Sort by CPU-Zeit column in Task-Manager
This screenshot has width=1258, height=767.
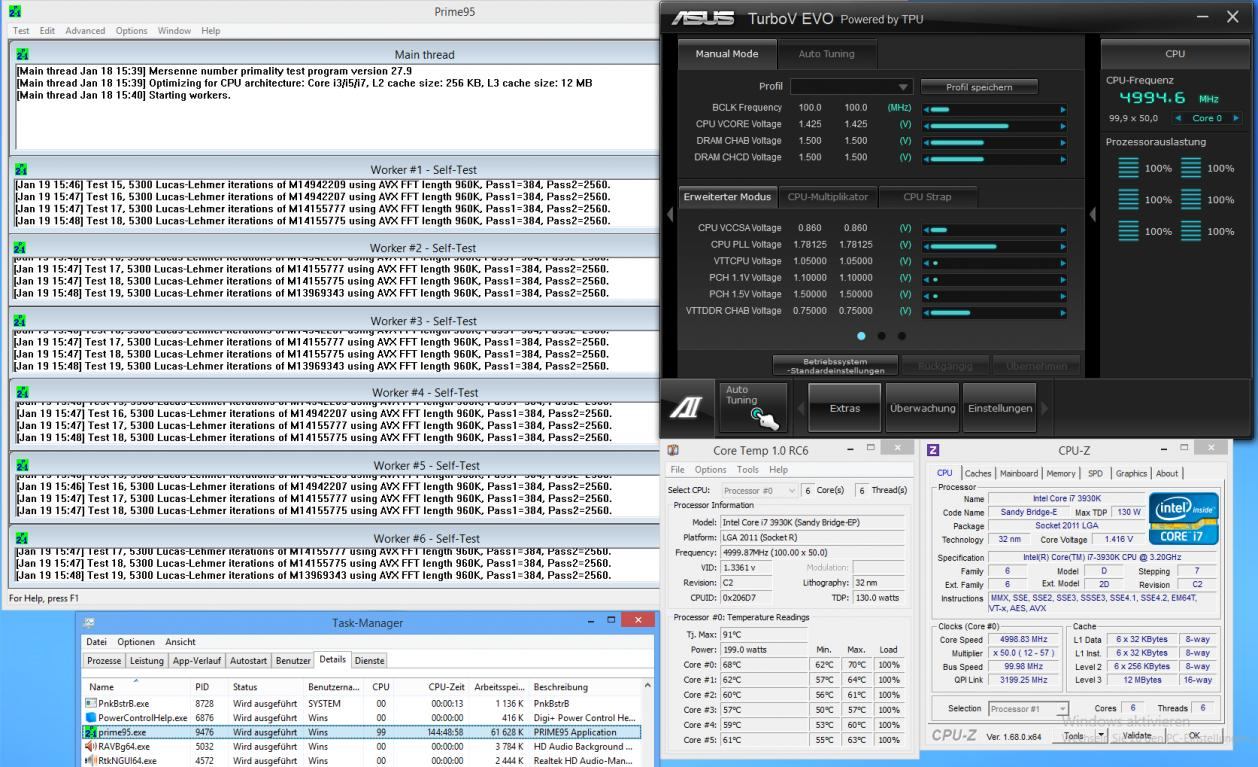pos(448,687)
